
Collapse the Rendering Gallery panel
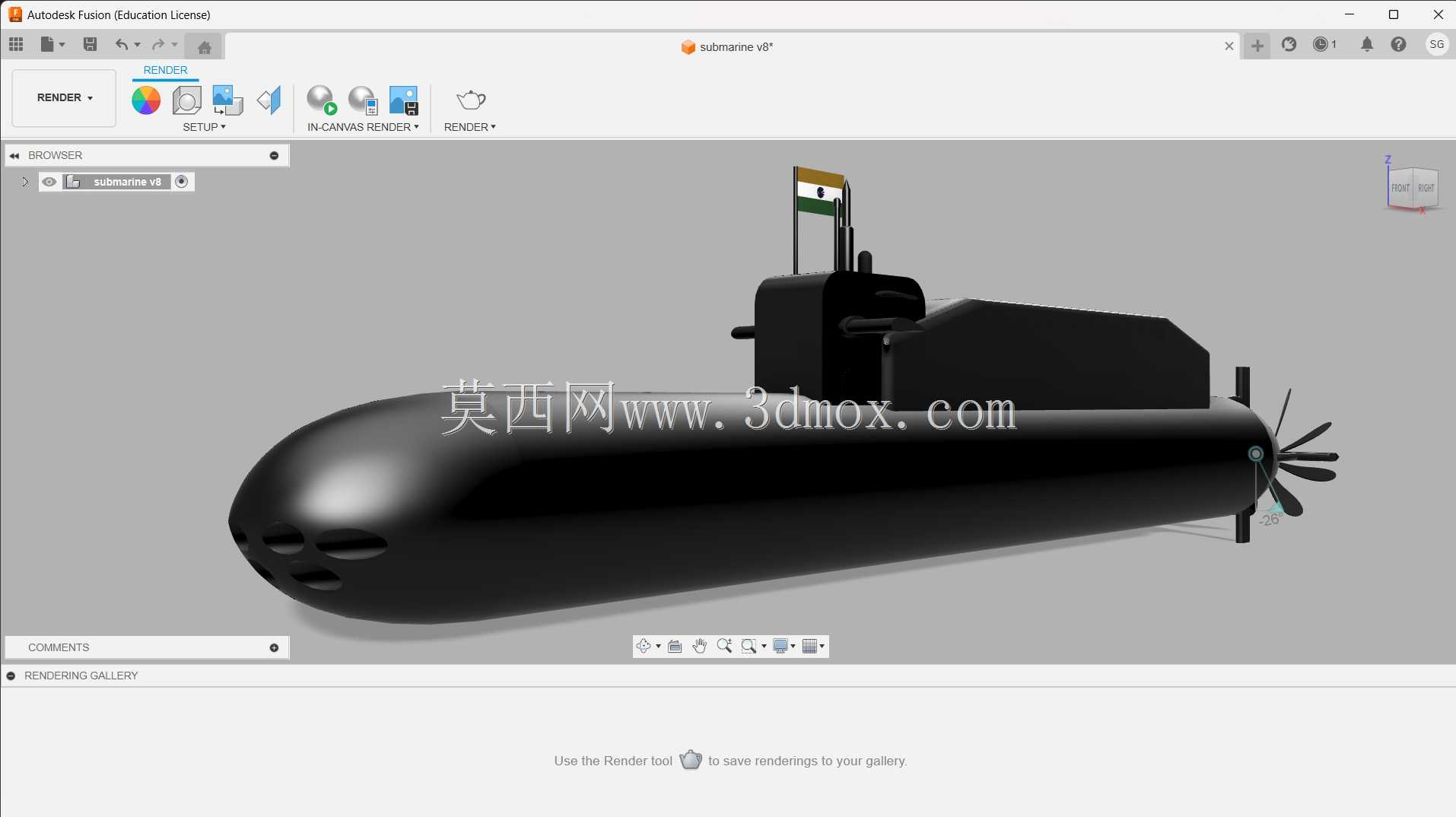tap(11, 676)
